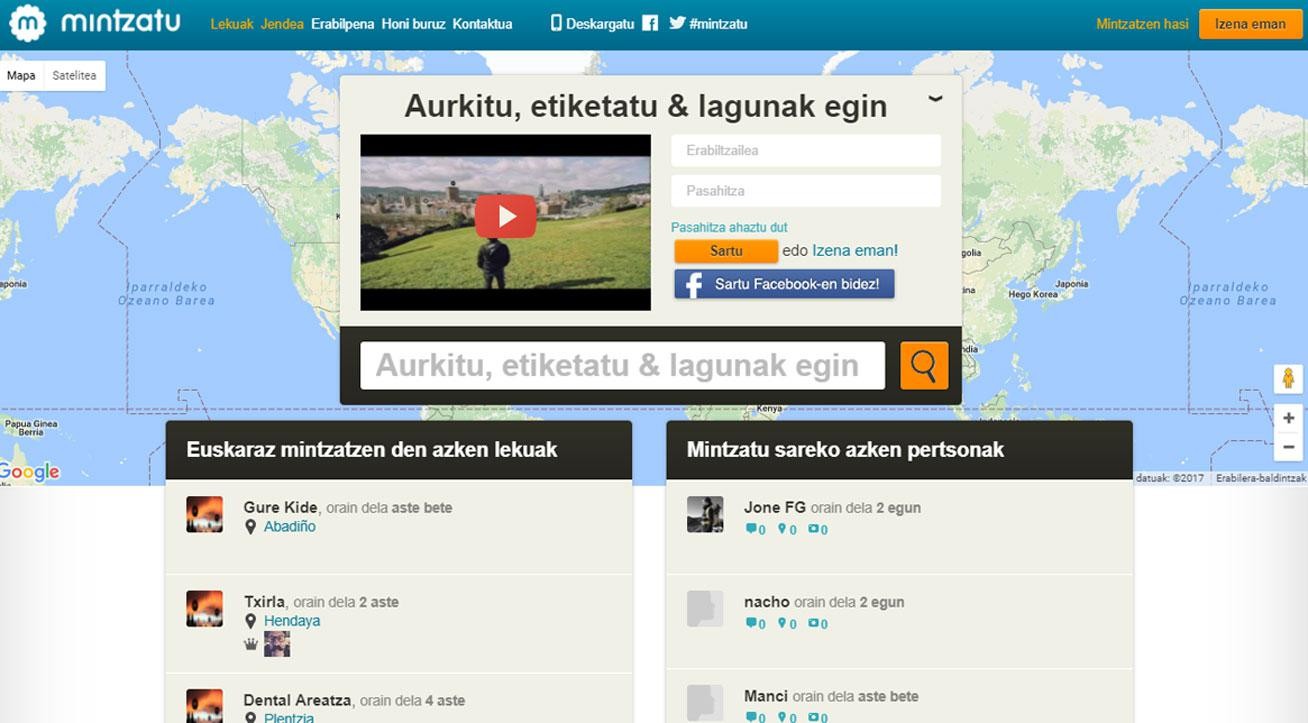Open the Hendaya place link
The height and width of the screenshot is (723, 1308).
[292, 621]
